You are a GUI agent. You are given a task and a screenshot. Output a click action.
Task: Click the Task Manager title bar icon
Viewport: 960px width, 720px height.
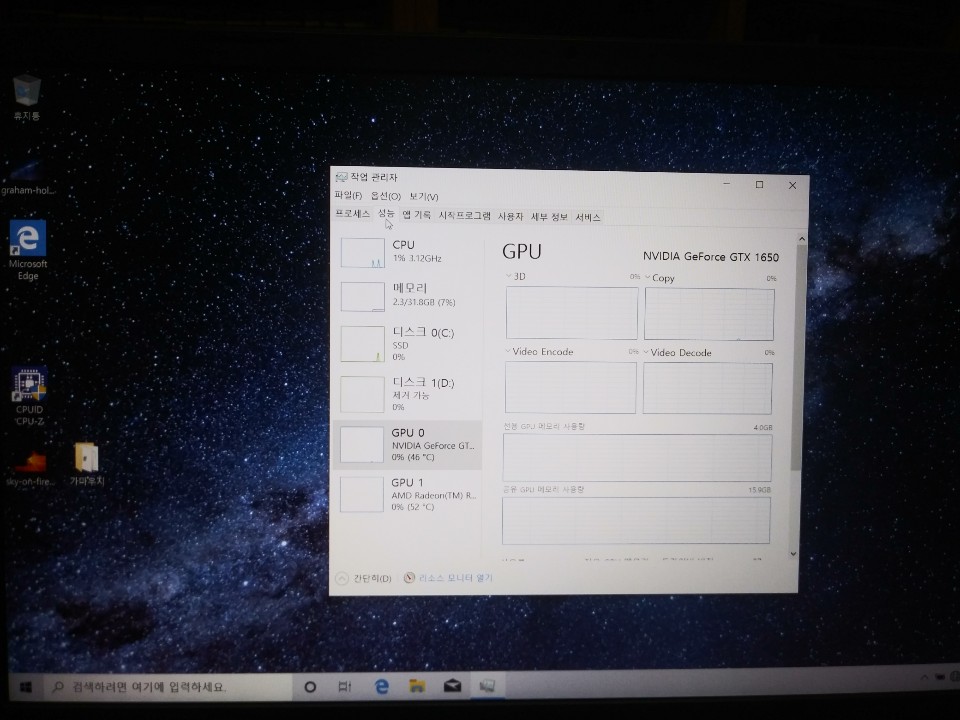coord(341,177)
